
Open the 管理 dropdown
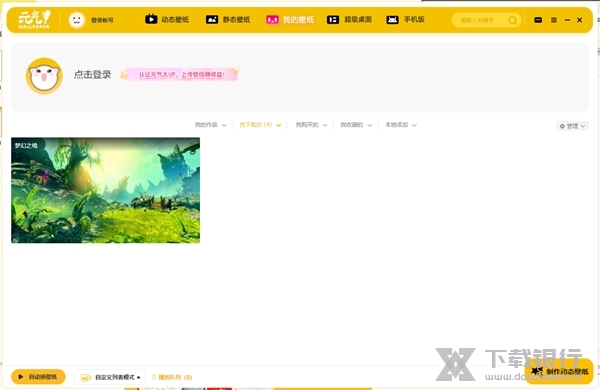tap(572, 126)
